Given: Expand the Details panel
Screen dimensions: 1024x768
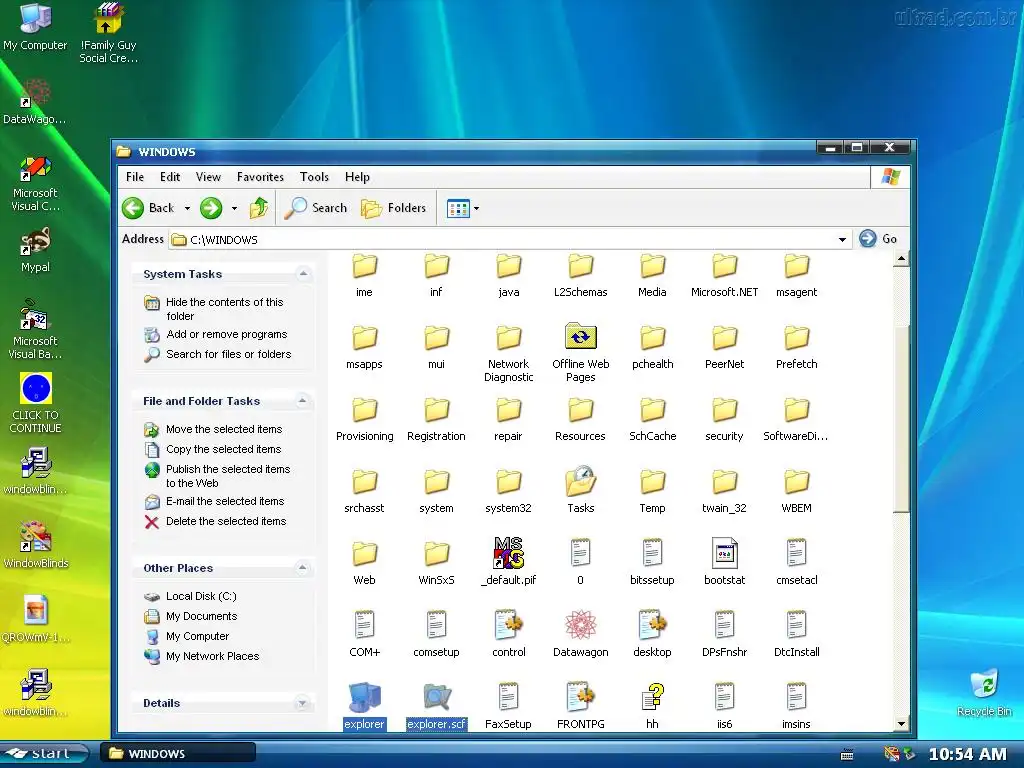Looking at the screenshot, I should (x=302, y=703).
